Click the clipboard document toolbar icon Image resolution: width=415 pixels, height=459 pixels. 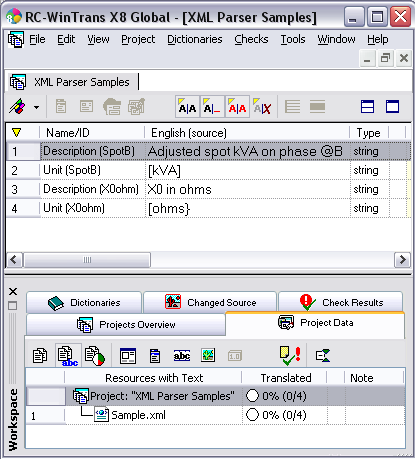click(61, 107)
